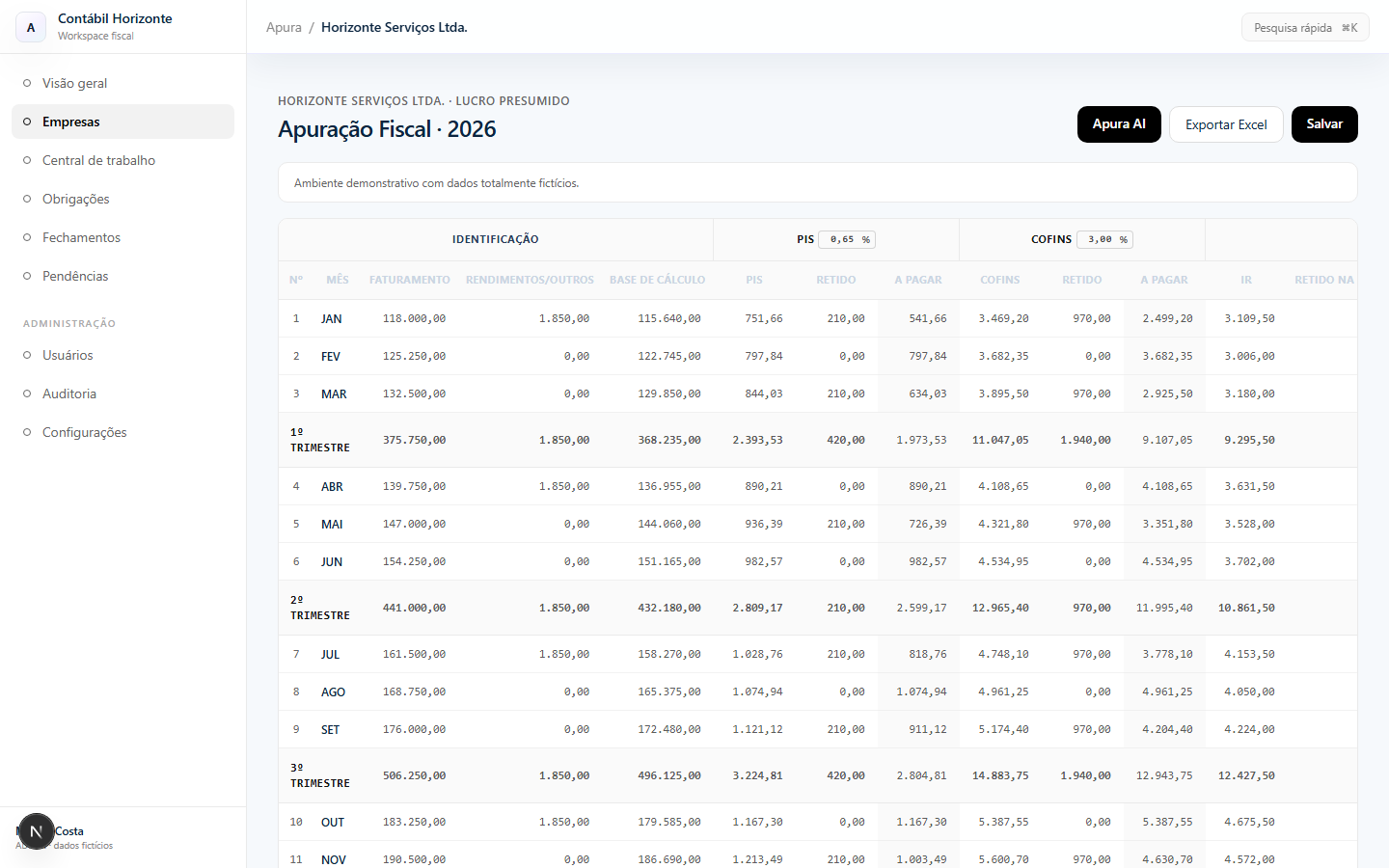
Task: Select Empresas in the sidebar
Action: [x=123, y=122]
